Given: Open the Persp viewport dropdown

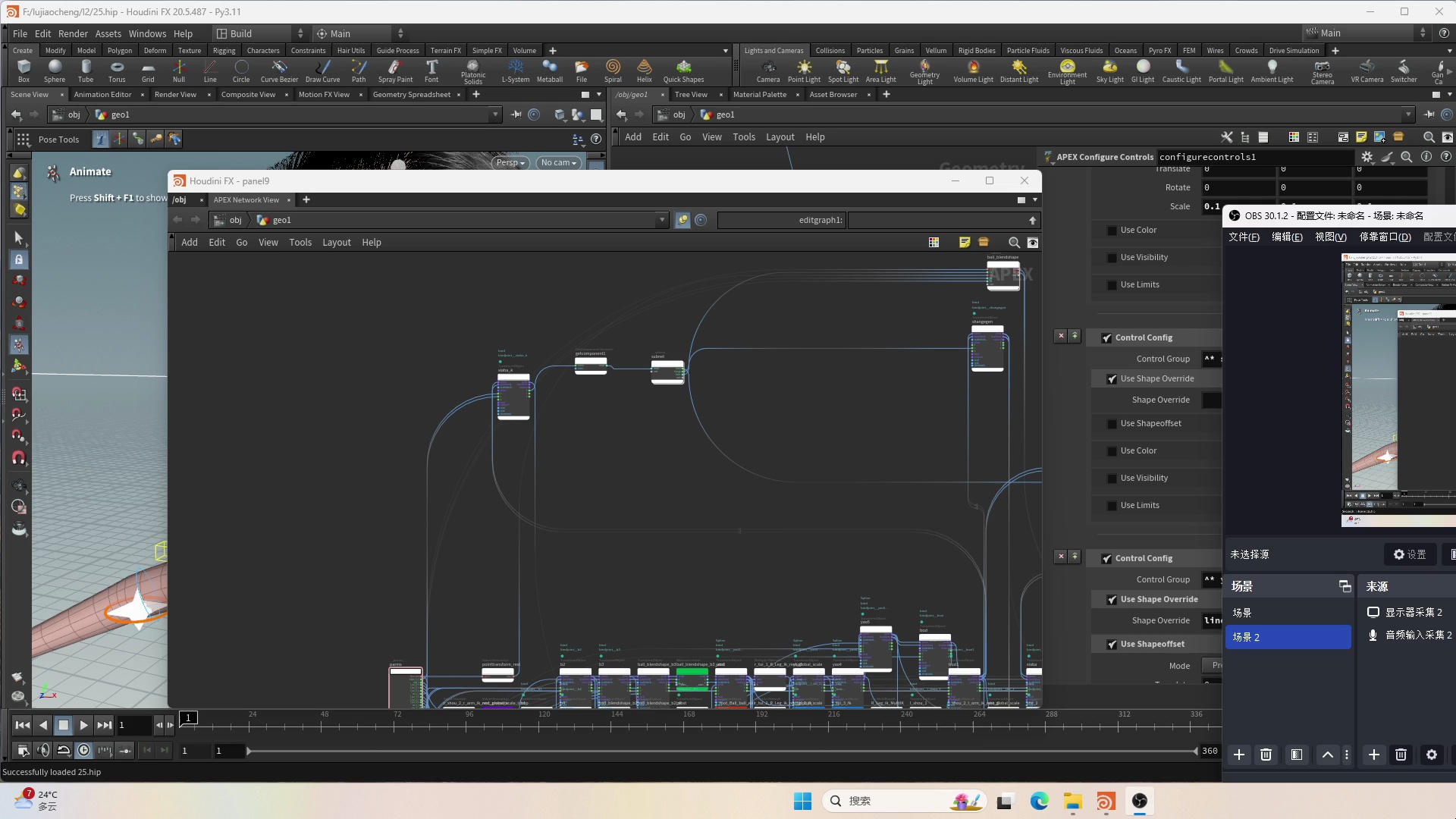Looking at the screenshot, I should (x=510, y=162).
